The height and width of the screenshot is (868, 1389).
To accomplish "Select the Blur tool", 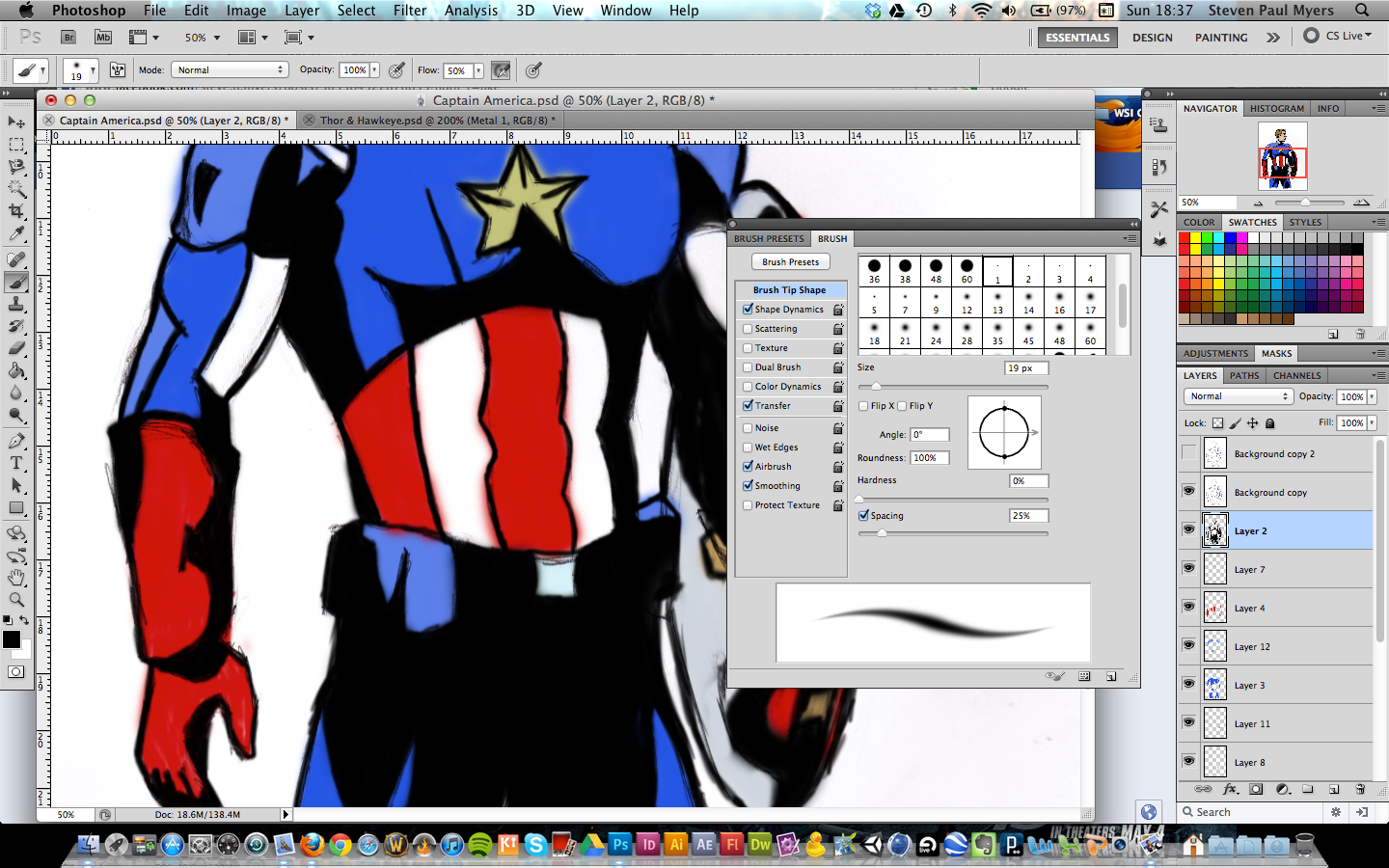I will (16, 393).
